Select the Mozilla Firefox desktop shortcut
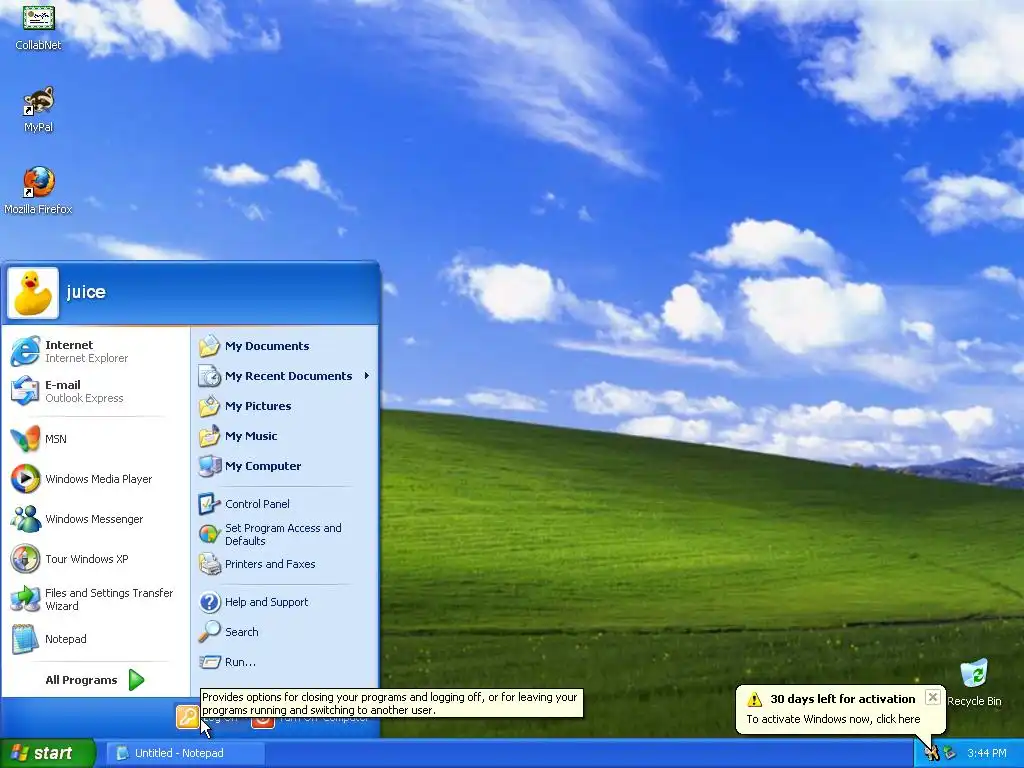The image size is (1024, 768). coord(39,190)
